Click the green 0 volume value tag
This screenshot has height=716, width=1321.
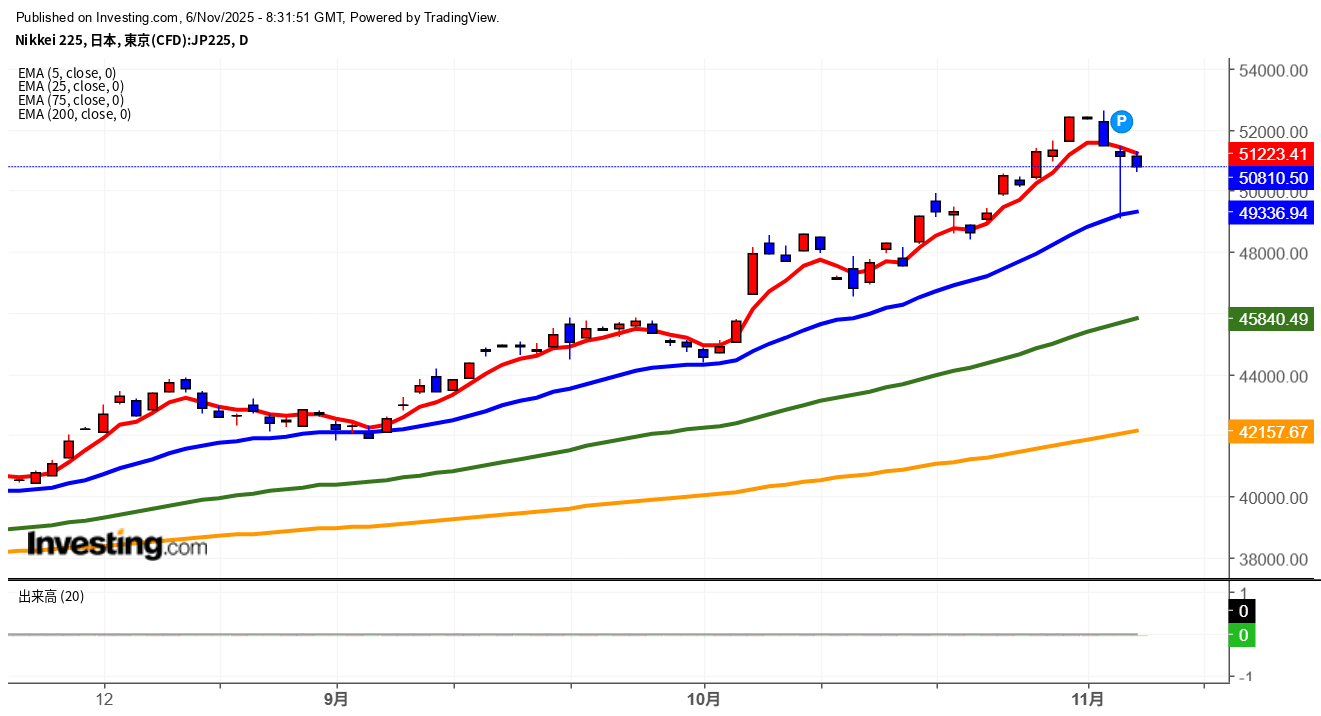pos(1243,635)
